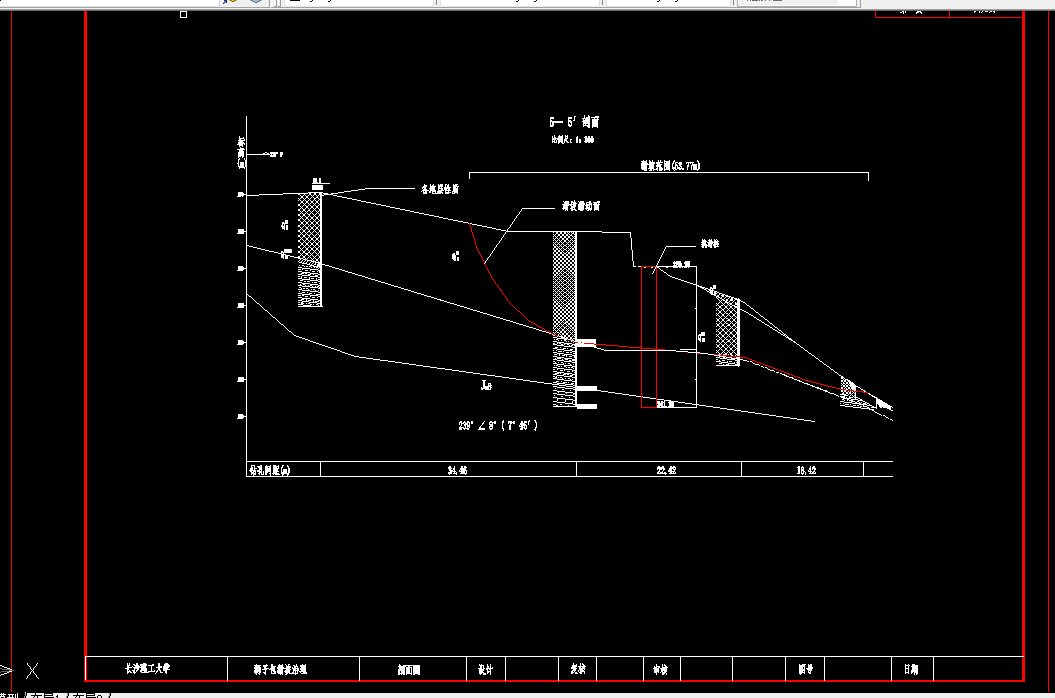This screenshot has width=1055, height=698.
Task: Select the red anti-slide pile rectangle
Action: (649, 337)
